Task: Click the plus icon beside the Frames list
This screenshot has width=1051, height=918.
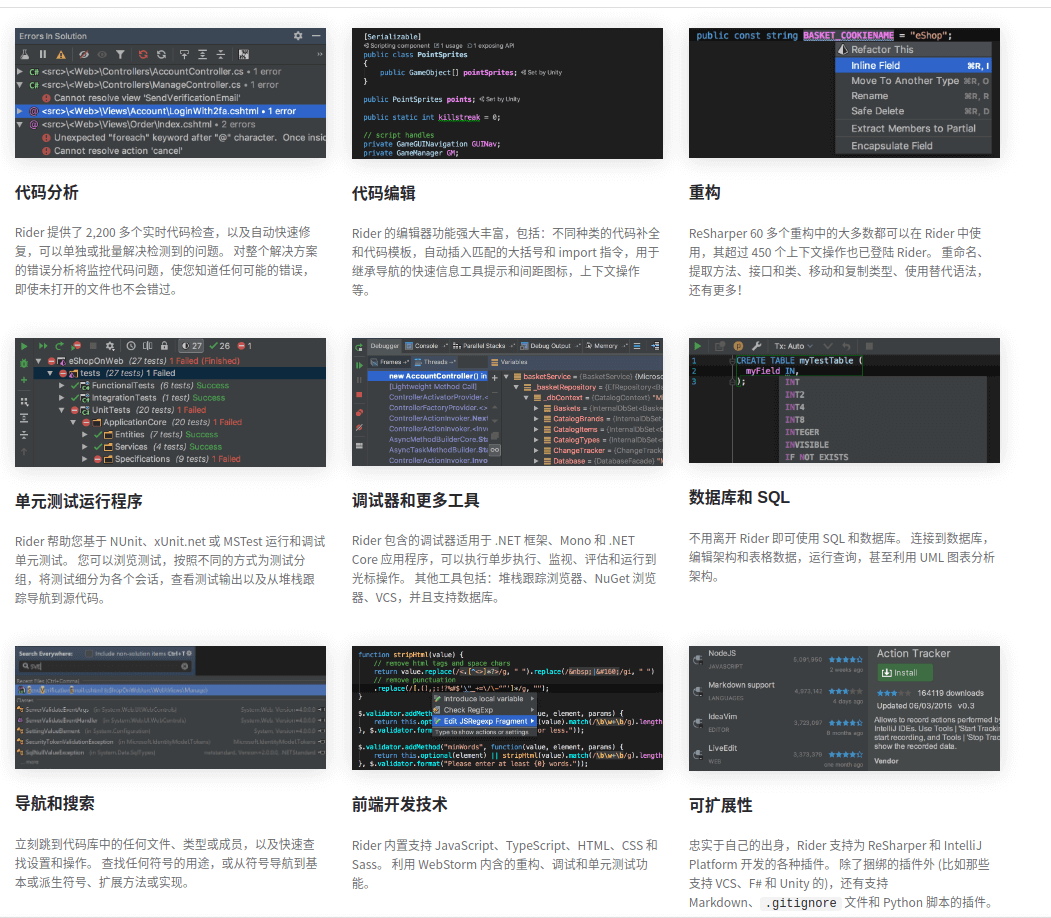Action: [x=495, y=378]
